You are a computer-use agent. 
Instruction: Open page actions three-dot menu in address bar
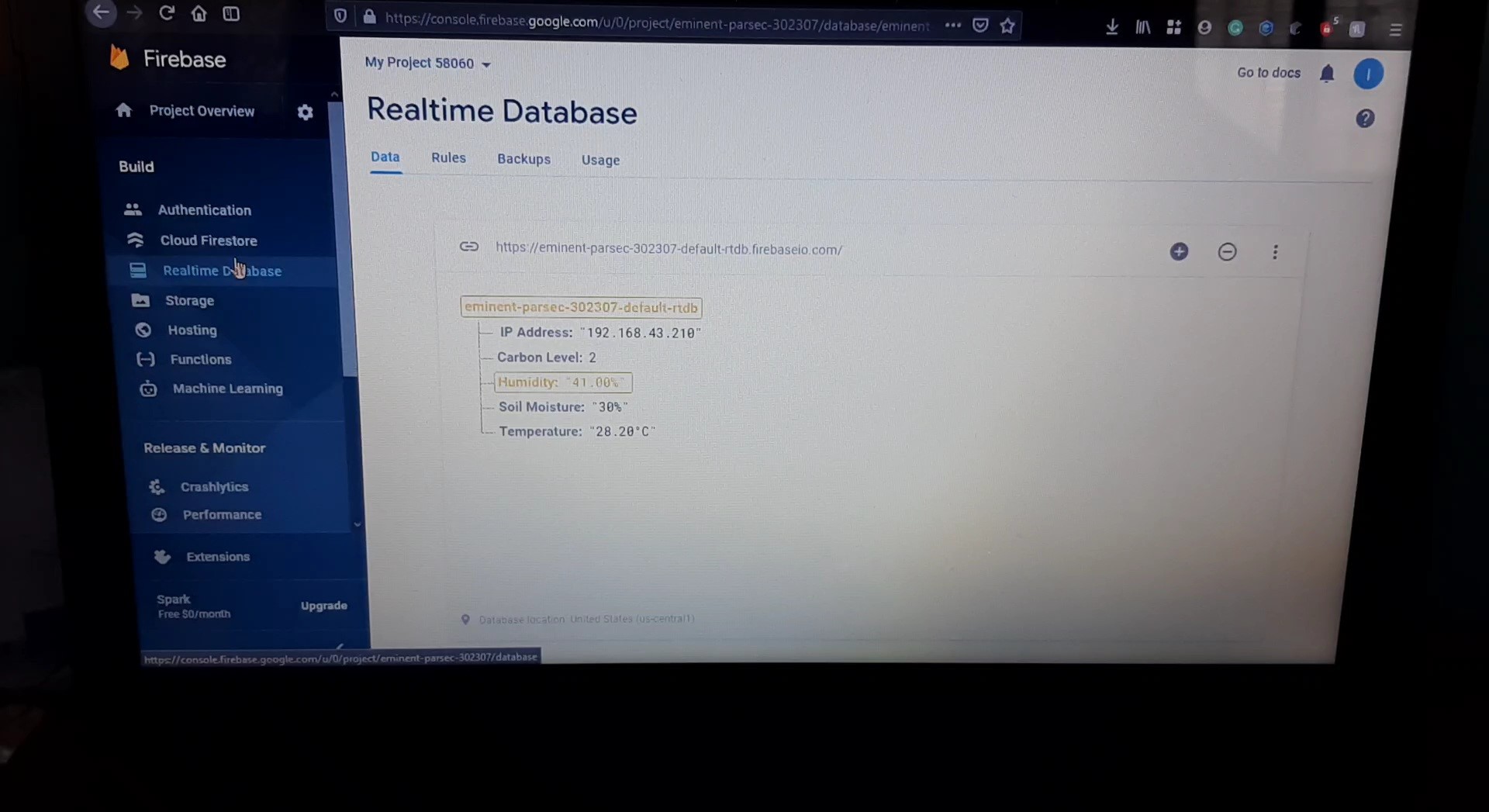[x=953, y=25]
